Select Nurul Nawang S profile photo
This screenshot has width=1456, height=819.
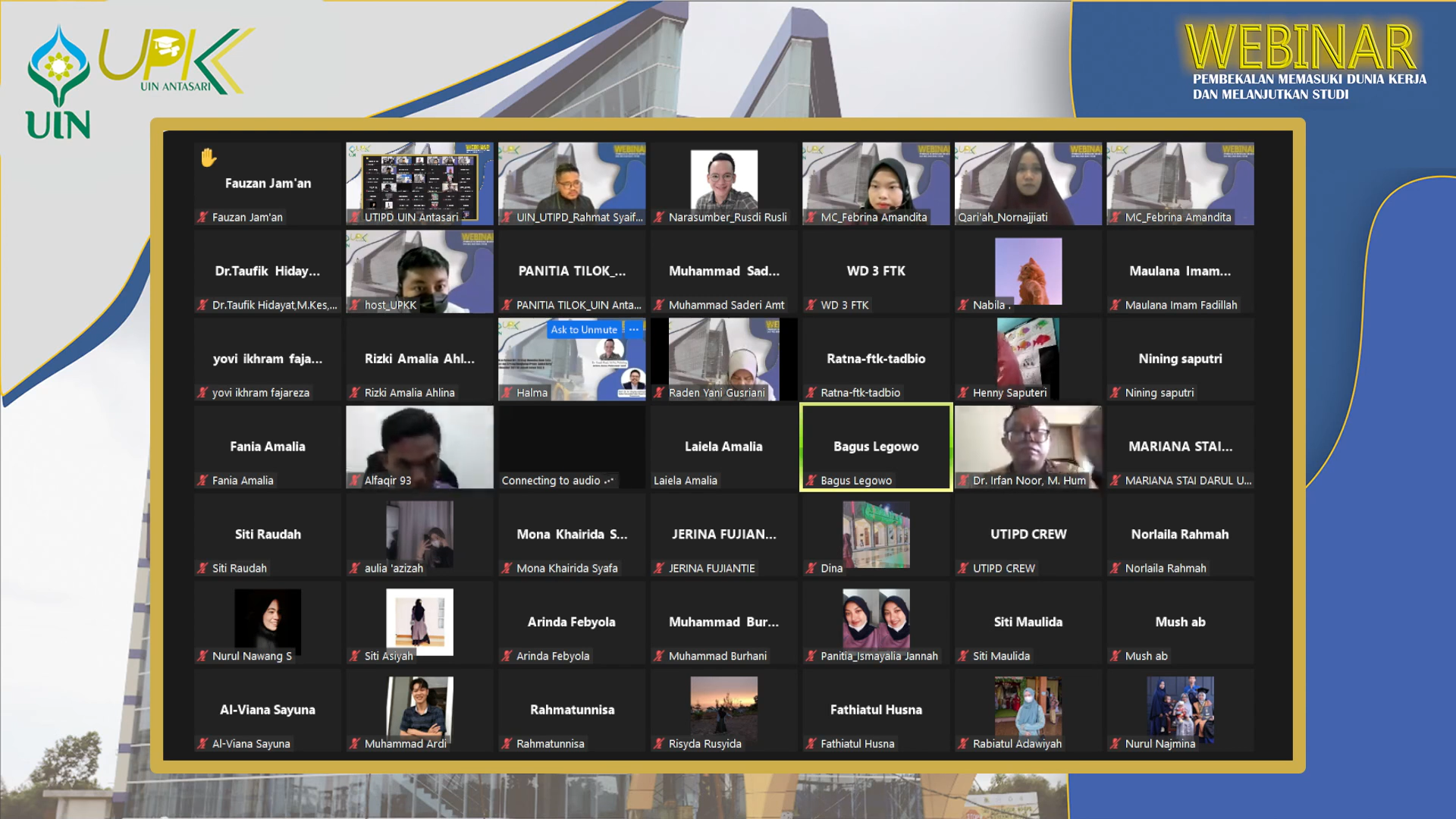[268, 622]
